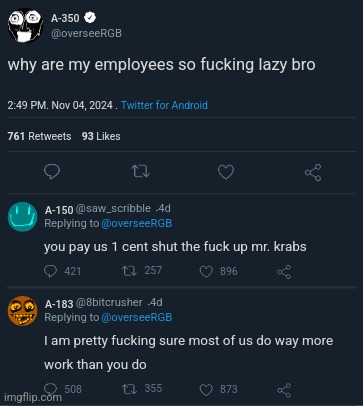Open A-350's profile avatar
363x406 pixels.
(x=25, y=25)
